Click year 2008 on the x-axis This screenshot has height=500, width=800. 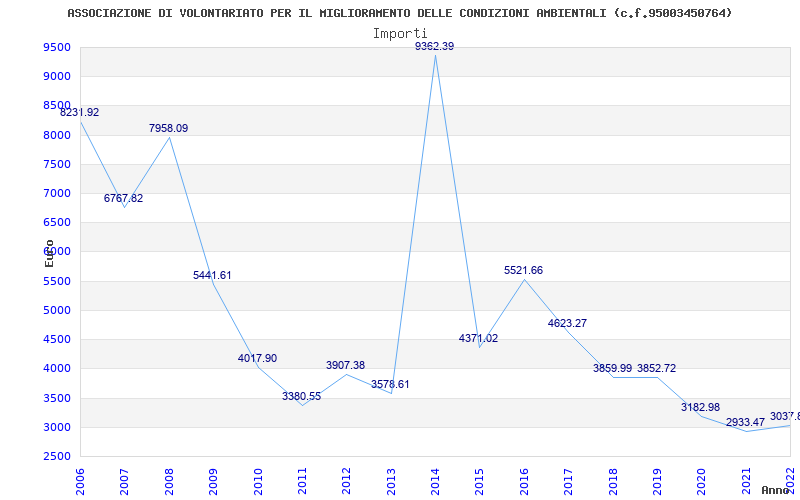pyautogui.click(x=169, y=481)
